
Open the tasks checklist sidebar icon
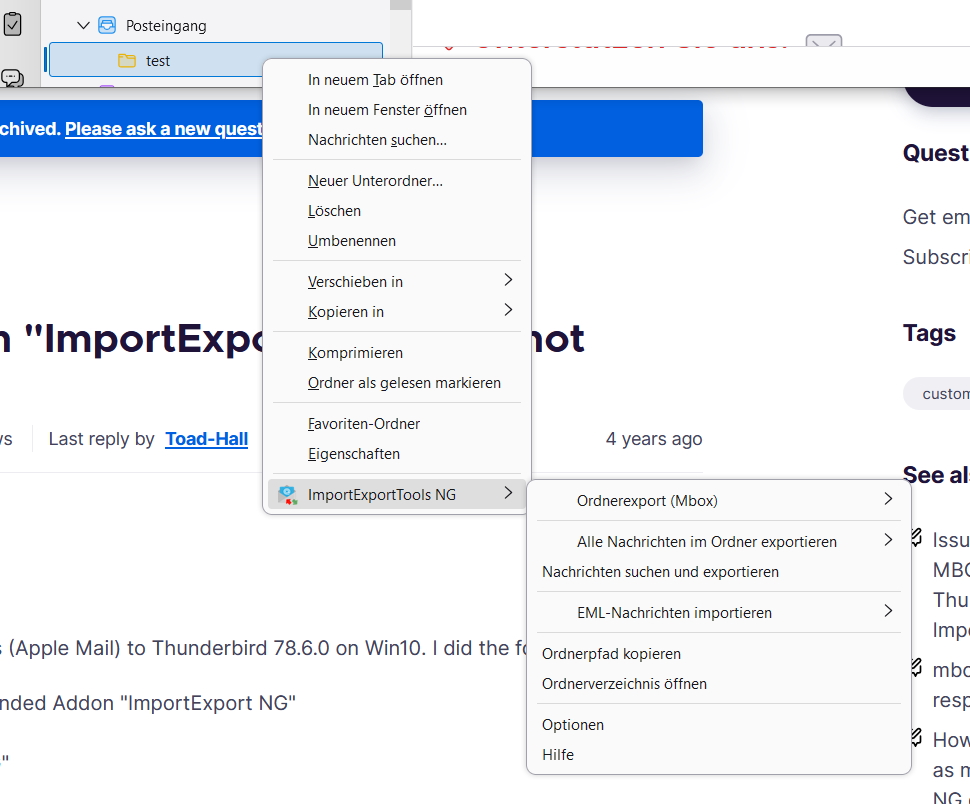pos(12,24)
